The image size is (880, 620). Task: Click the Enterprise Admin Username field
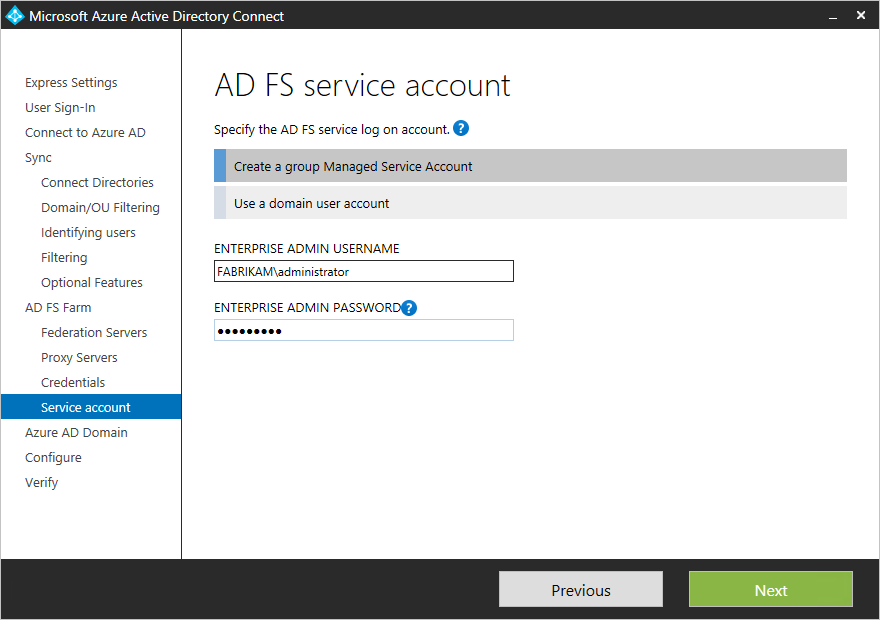click(x=364, y=271)
